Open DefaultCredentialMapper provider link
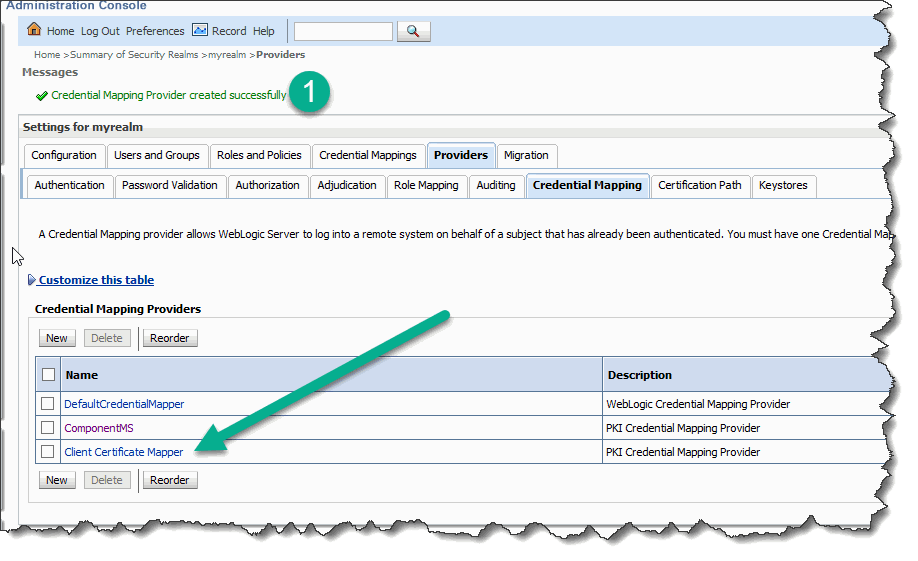The image size is (918, 561). pyautogui.click(x=124, y=404)
